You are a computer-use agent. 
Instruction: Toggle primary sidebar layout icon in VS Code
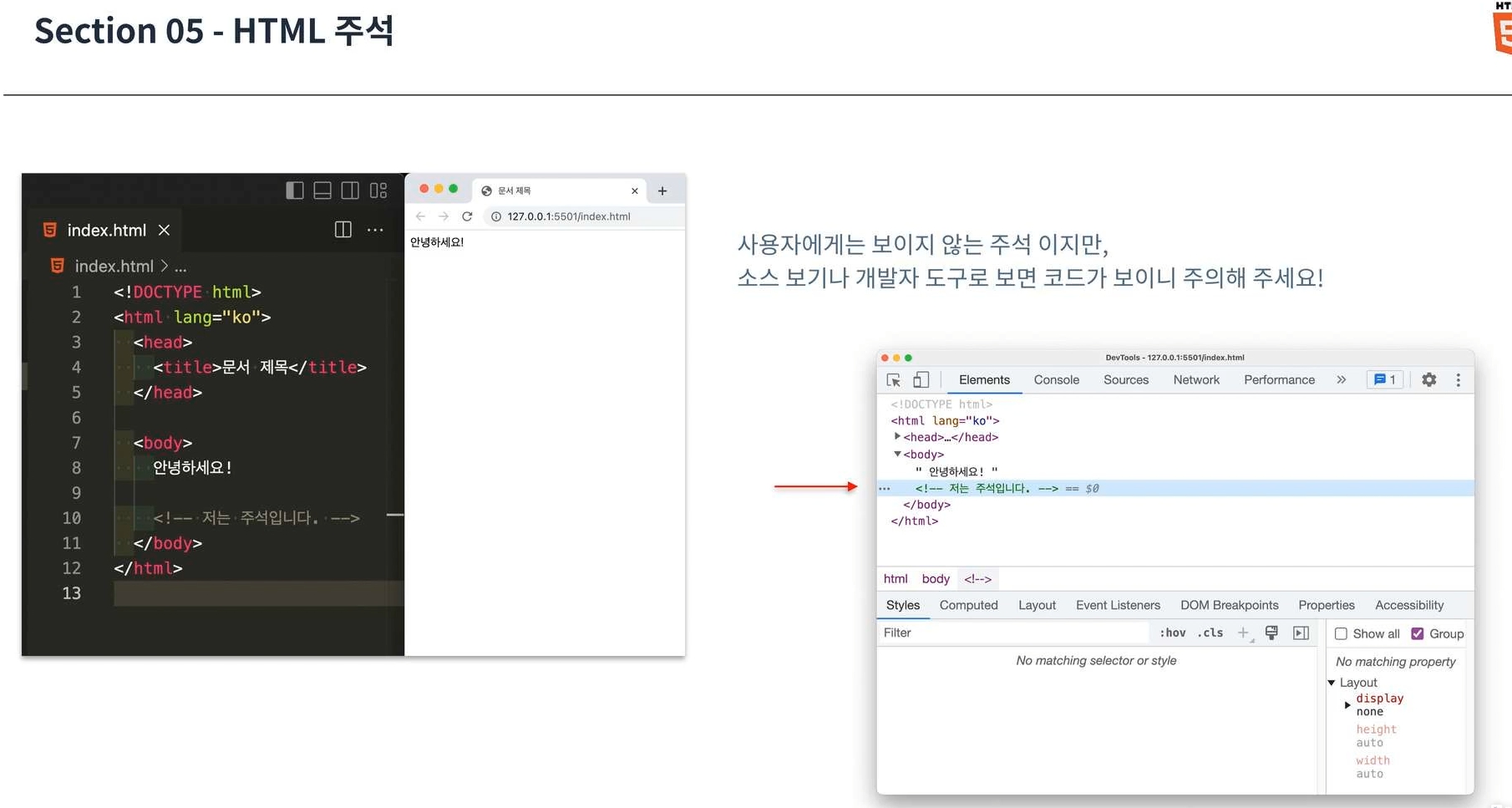[x=294, y=191]
